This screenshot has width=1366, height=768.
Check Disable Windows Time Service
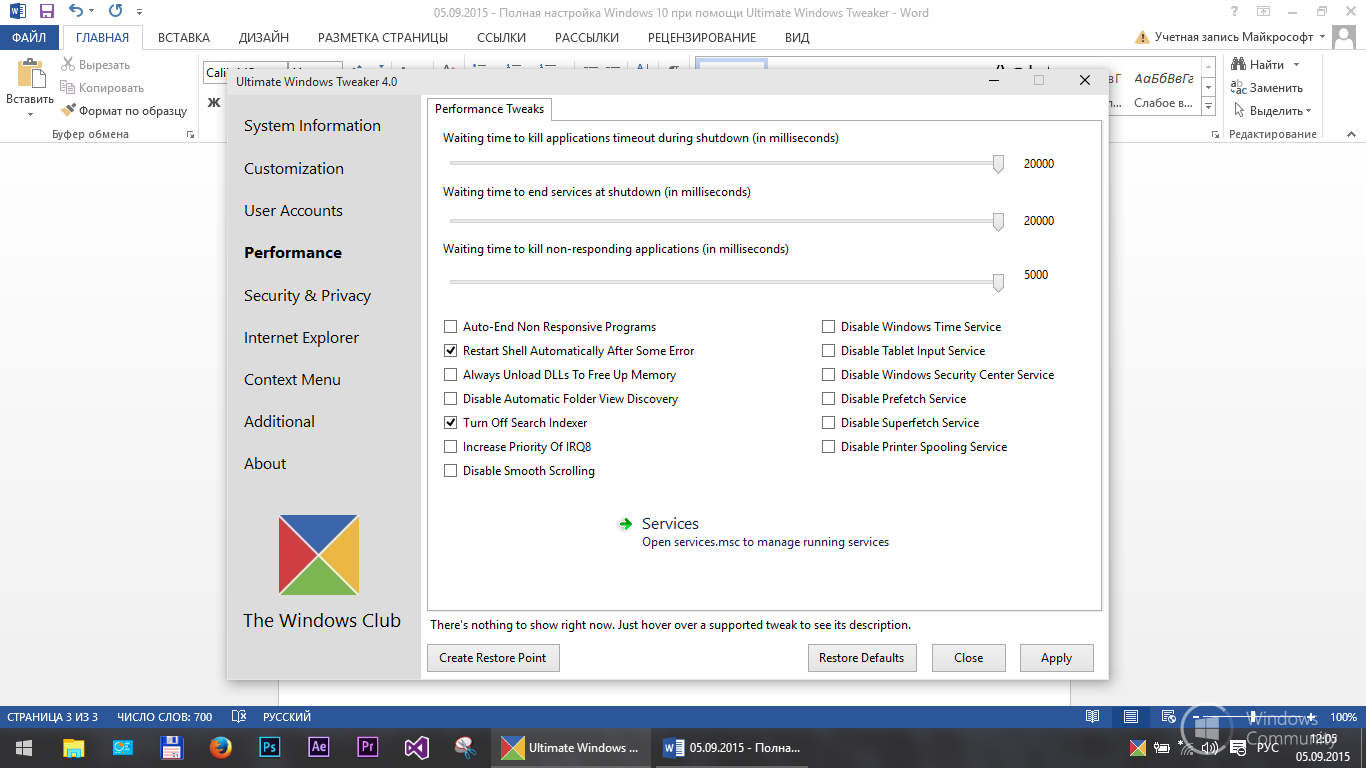pos(828,327)
